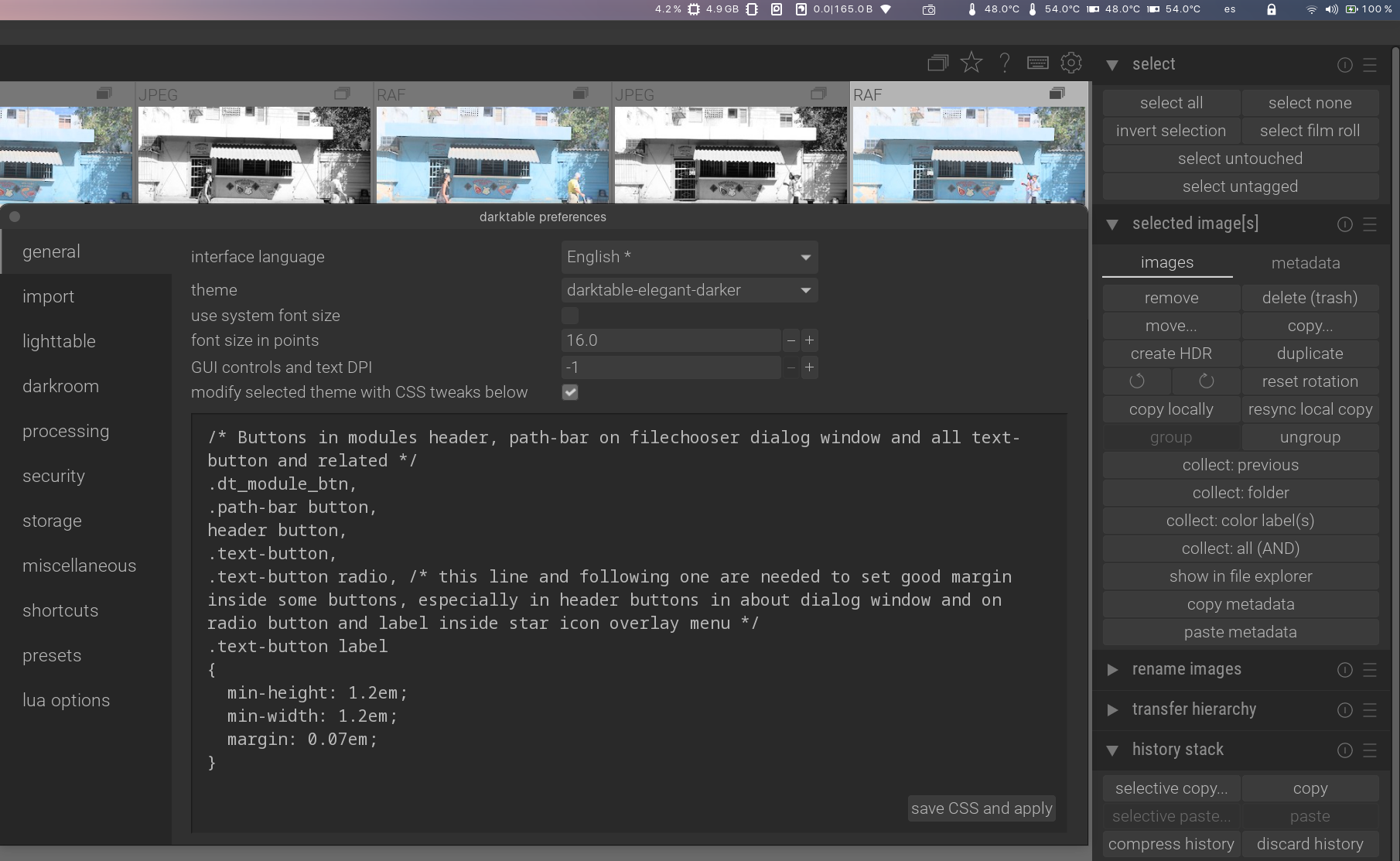Click compress history button
The image size is (1400, 861).
pyautogui.click(x=1171, y=844)
